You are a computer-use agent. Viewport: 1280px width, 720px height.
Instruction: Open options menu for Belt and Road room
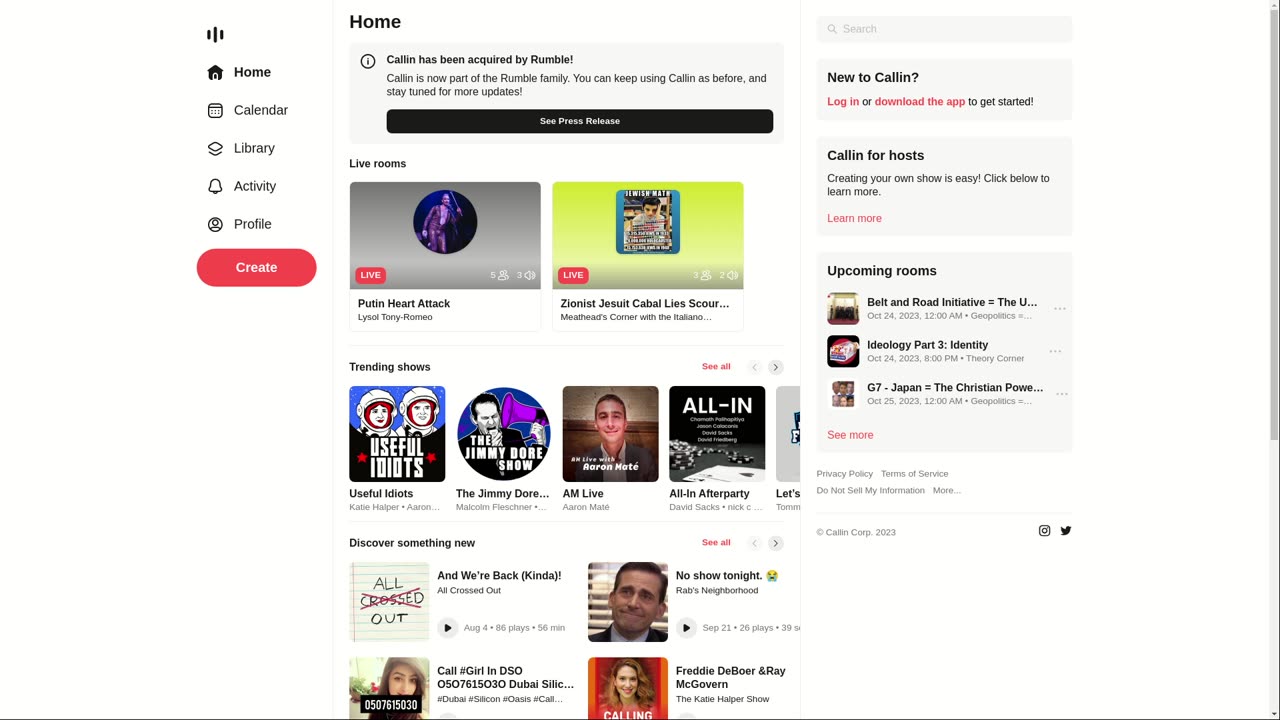tap(1060, 309)
